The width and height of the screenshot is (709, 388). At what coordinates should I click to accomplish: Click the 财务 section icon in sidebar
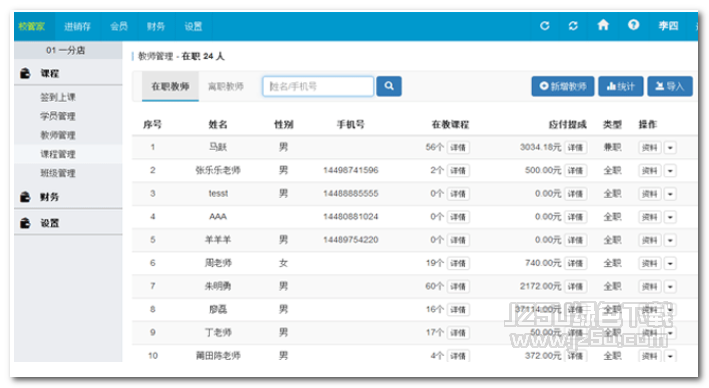(x=25, y=197)
